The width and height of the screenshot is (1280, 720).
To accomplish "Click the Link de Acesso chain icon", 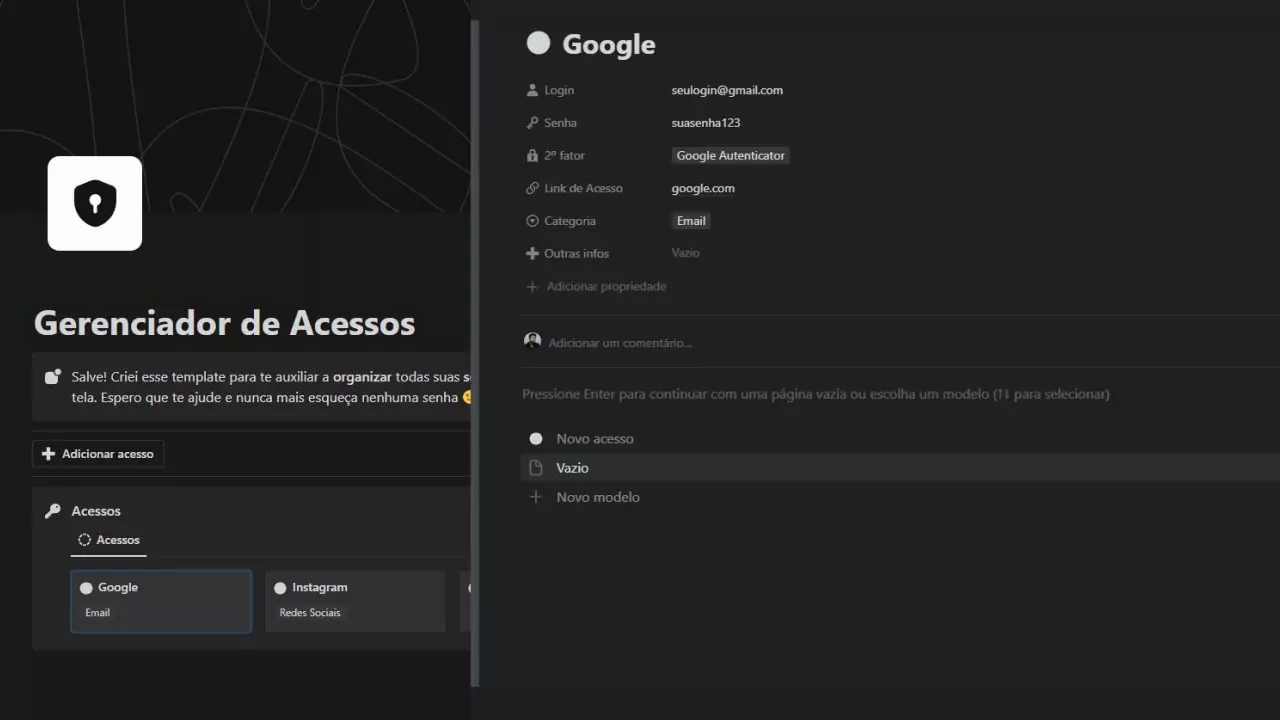I will 532,188.
